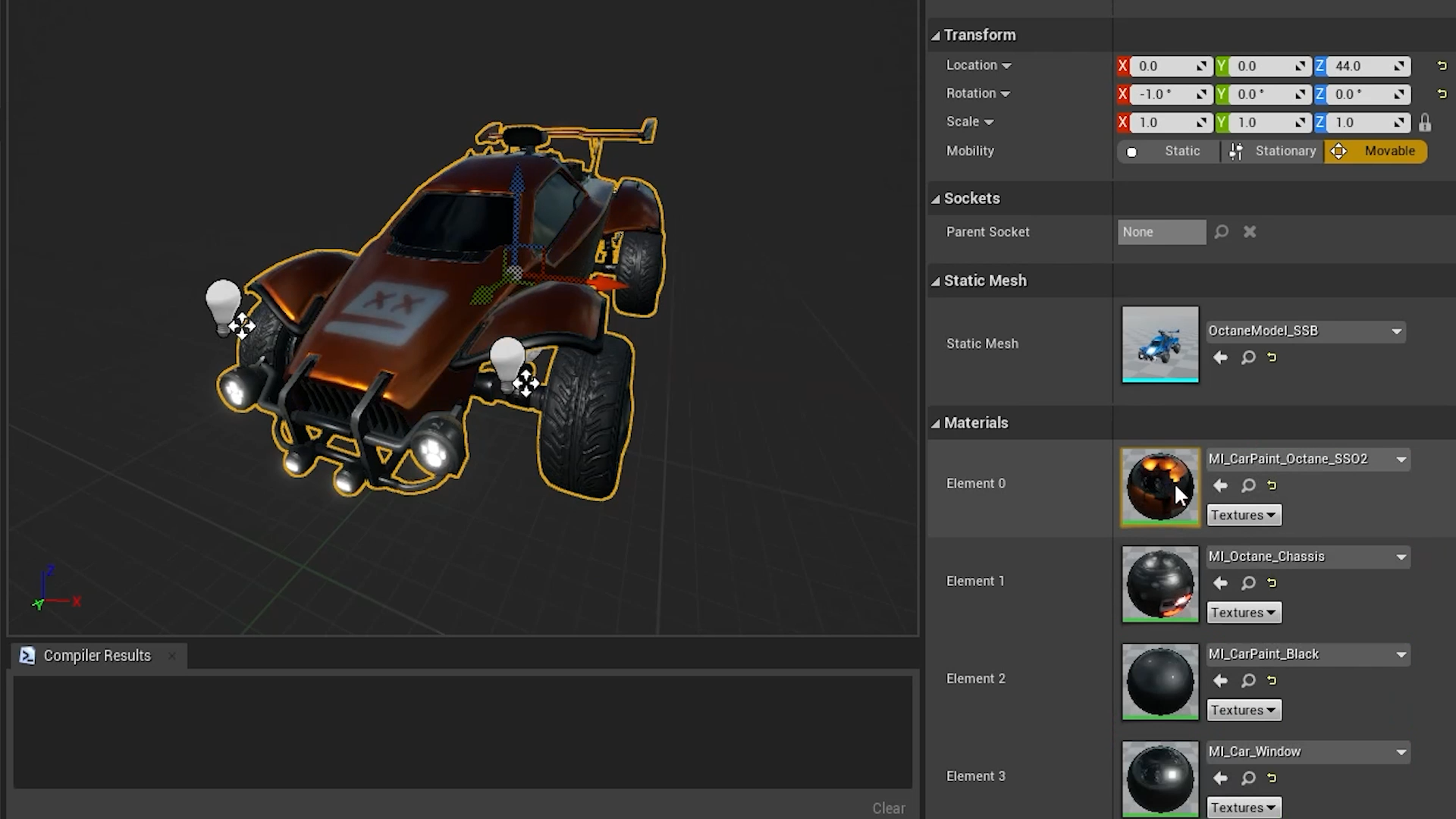Click the scale lock icon
The width and height of the screenshot is (1456, 819).
[1425, 123]
